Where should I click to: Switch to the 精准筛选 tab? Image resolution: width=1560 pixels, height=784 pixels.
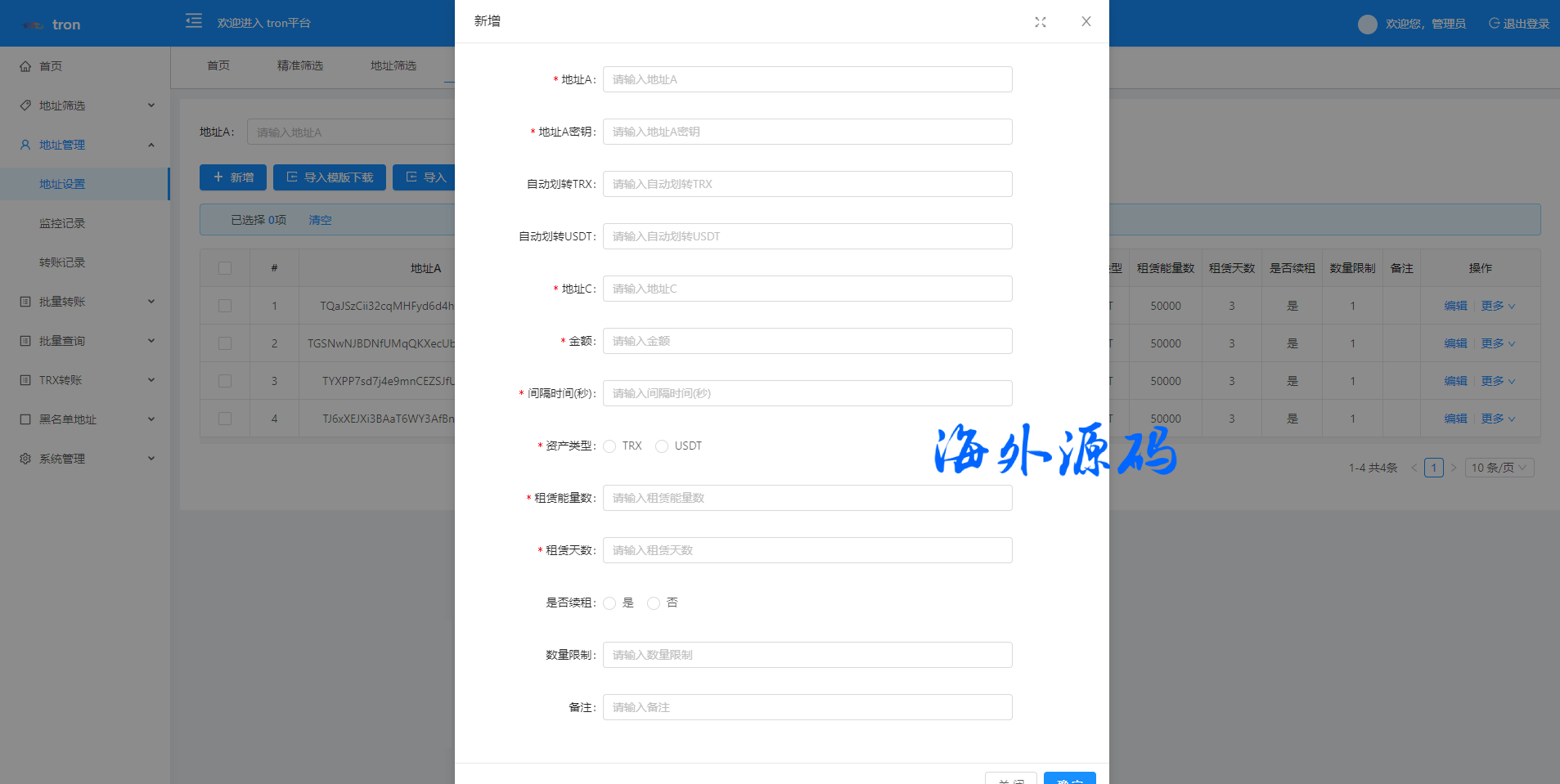pos(299,65)
